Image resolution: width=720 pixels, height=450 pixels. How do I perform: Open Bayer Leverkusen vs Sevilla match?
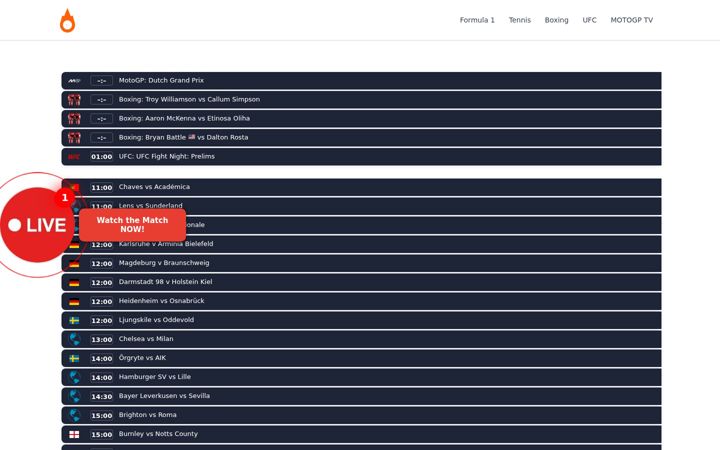[x=361, y=396]
